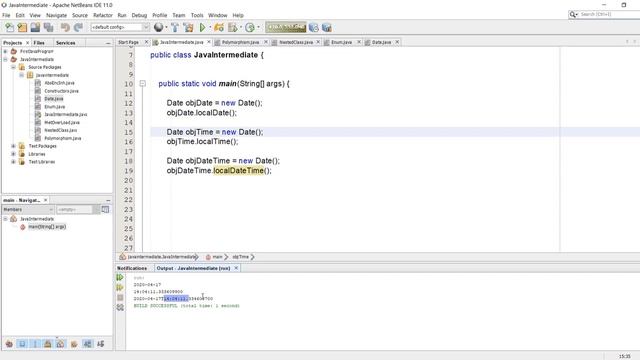Close the Output JavaIntermediate tab

coord(236,268)
